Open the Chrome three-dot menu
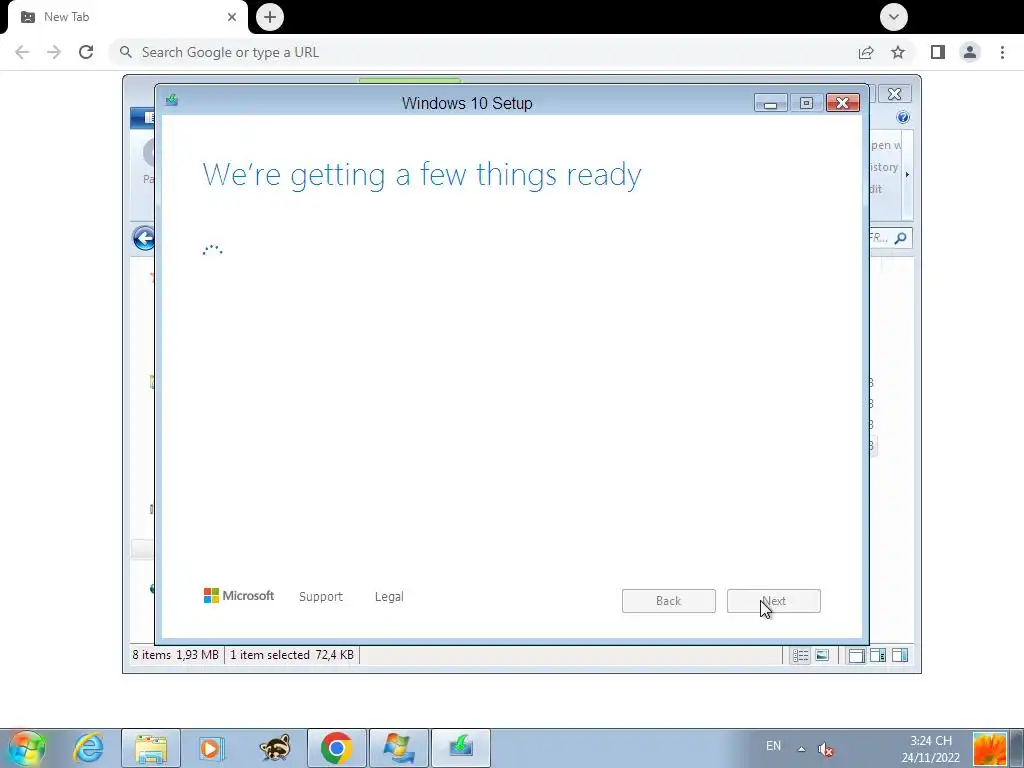The image size is (1024, 768). click(1002, 52)
